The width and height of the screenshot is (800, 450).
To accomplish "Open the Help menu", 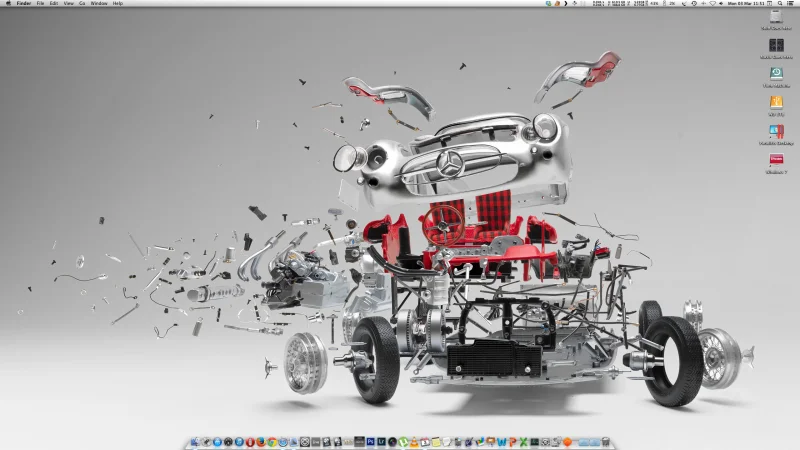I will (118, 3).
